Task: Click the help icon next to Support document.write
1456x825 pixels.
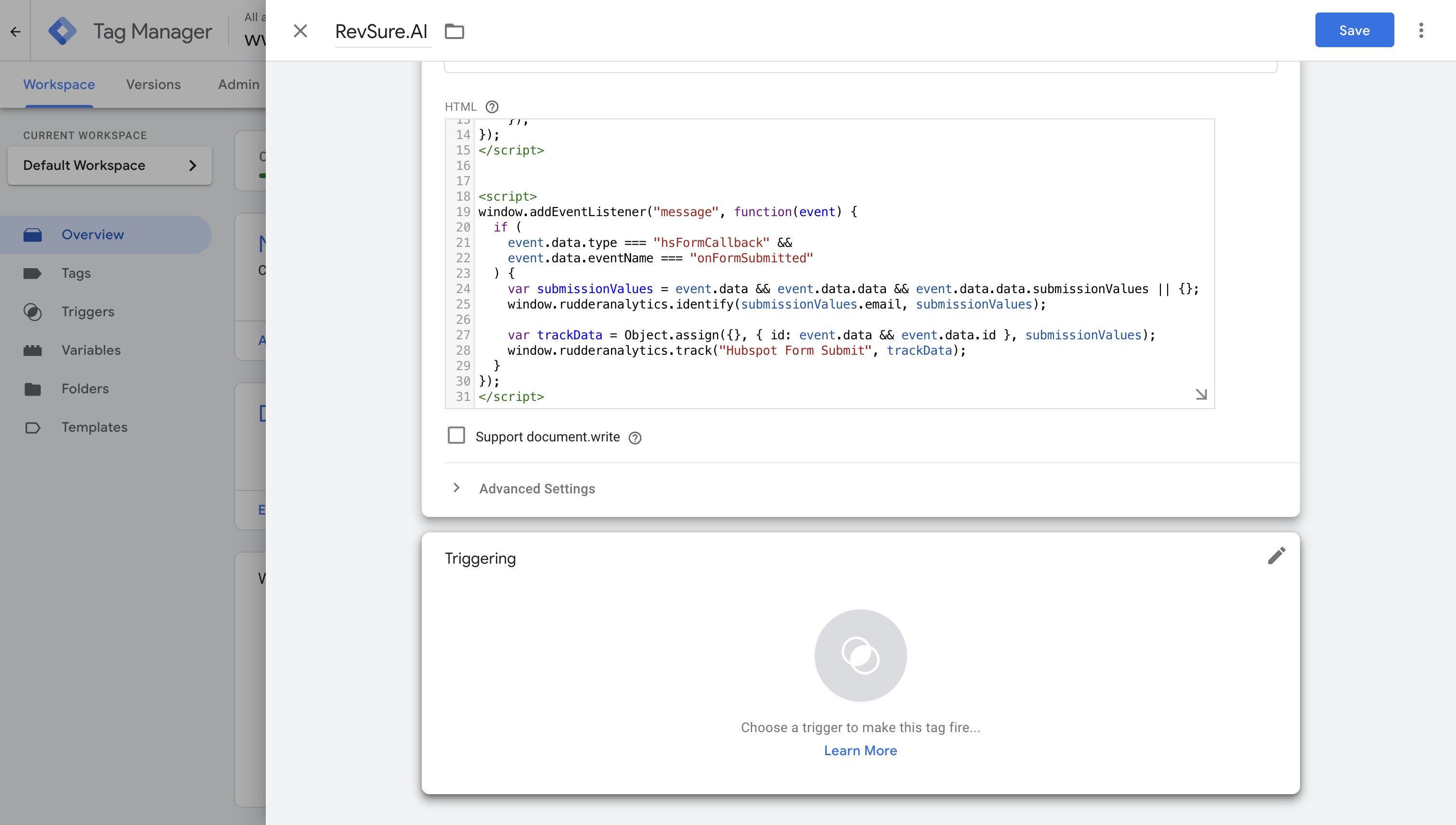Action: point(635,438)
